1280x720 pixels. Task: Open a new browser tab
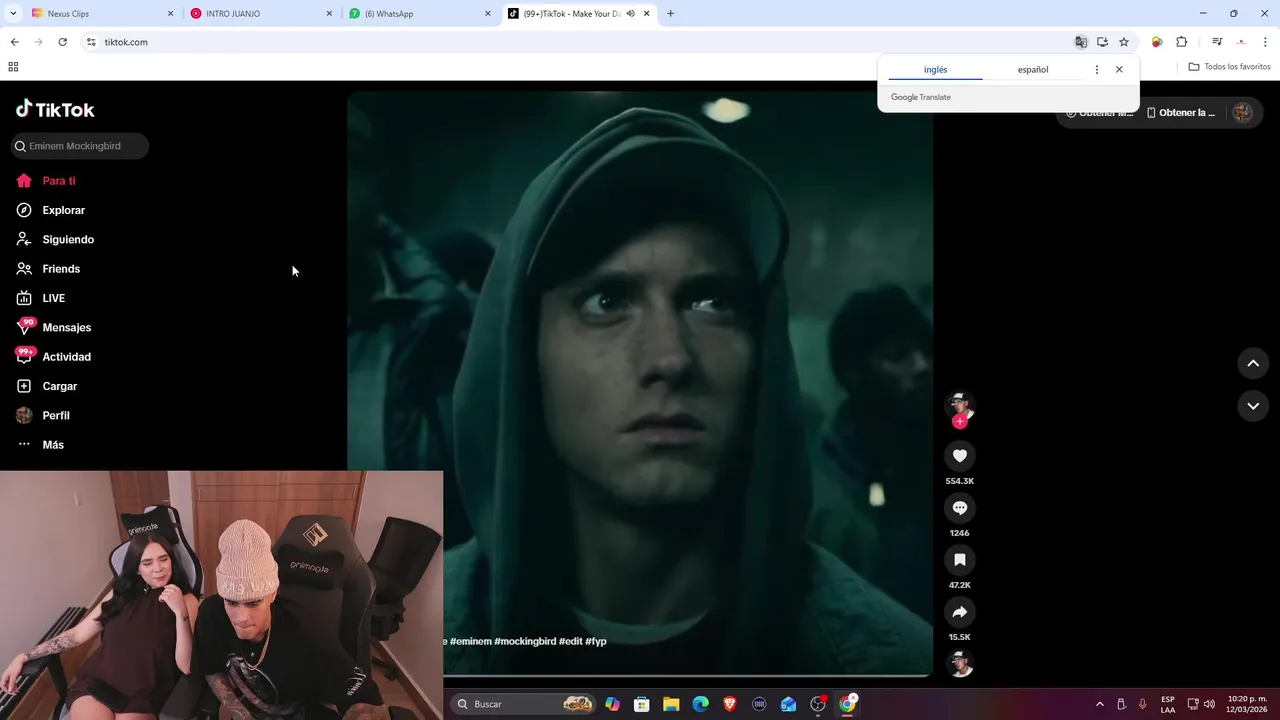click(670, 14)
